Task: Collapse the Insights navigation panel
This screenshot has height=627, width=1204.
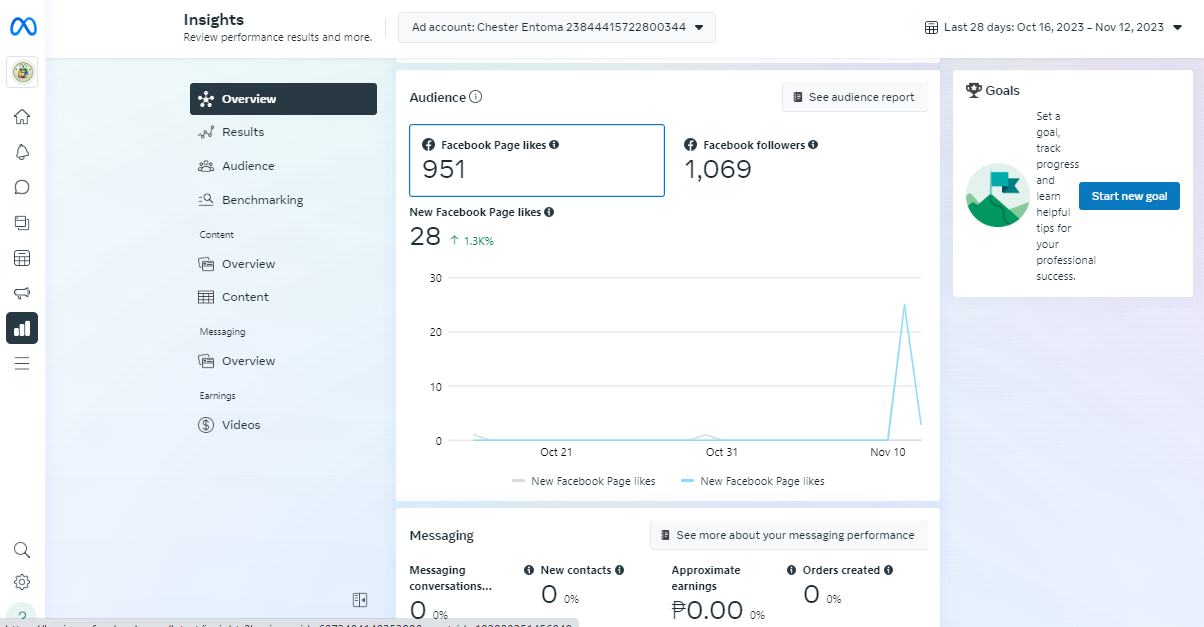Action: (360, 600)
